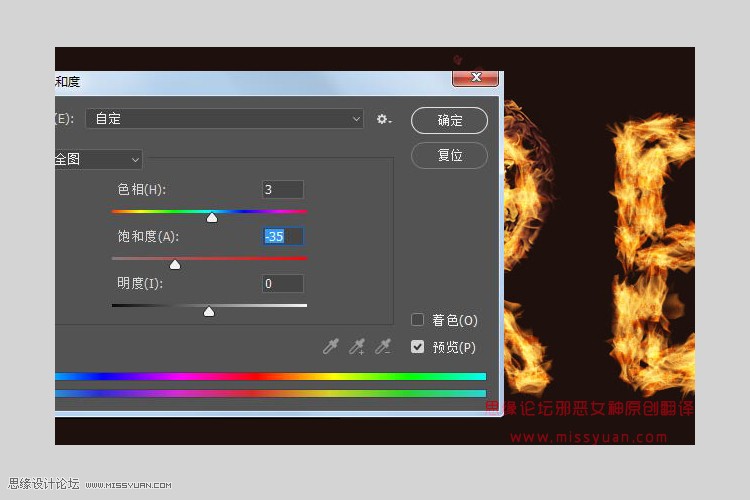
Task: Click the 复位 reset button
Action: pyautogui.click(x=449, y=156)
